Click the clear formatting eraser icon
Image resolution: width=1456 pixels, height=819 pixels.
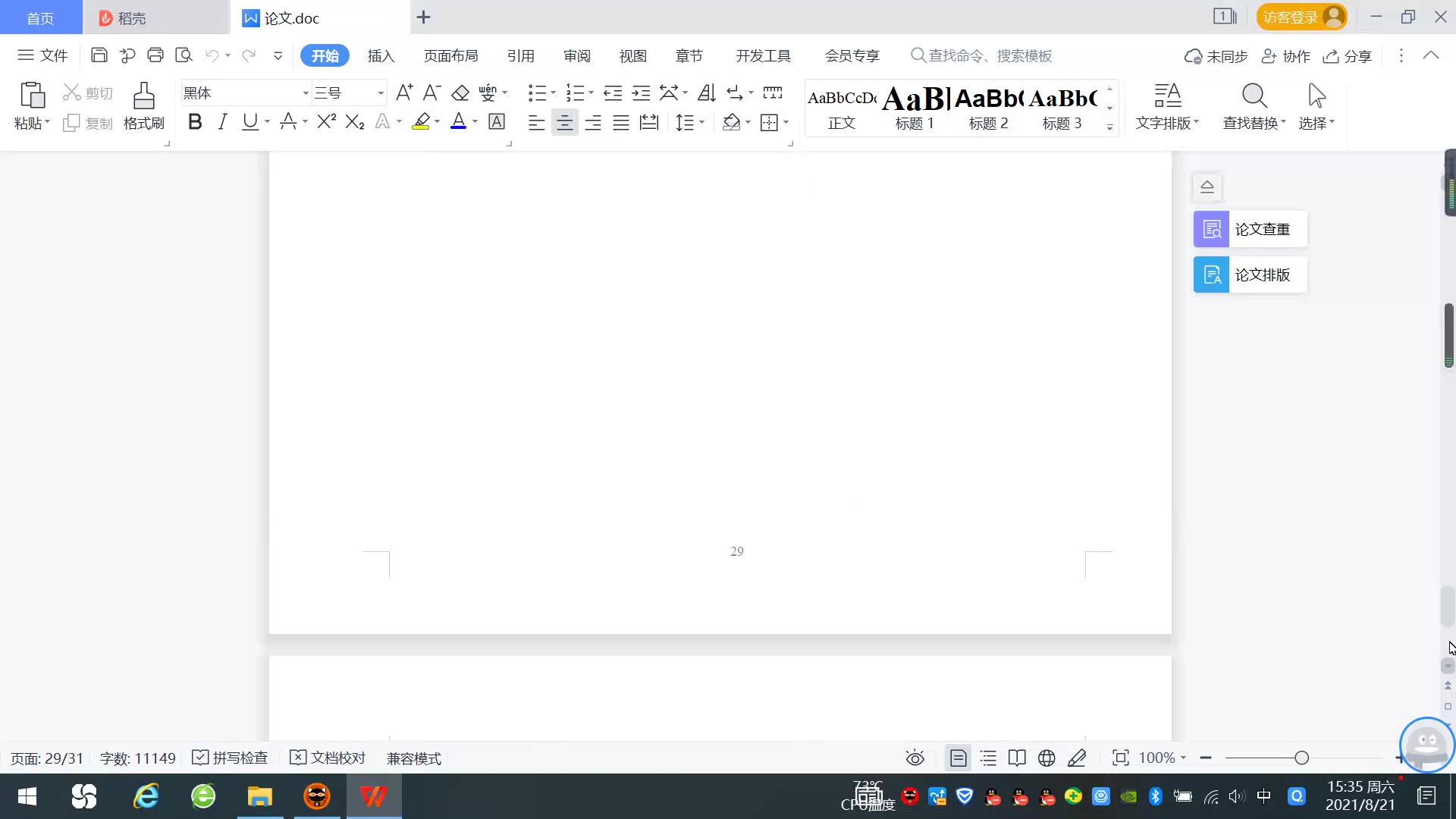tap(460, 93)
